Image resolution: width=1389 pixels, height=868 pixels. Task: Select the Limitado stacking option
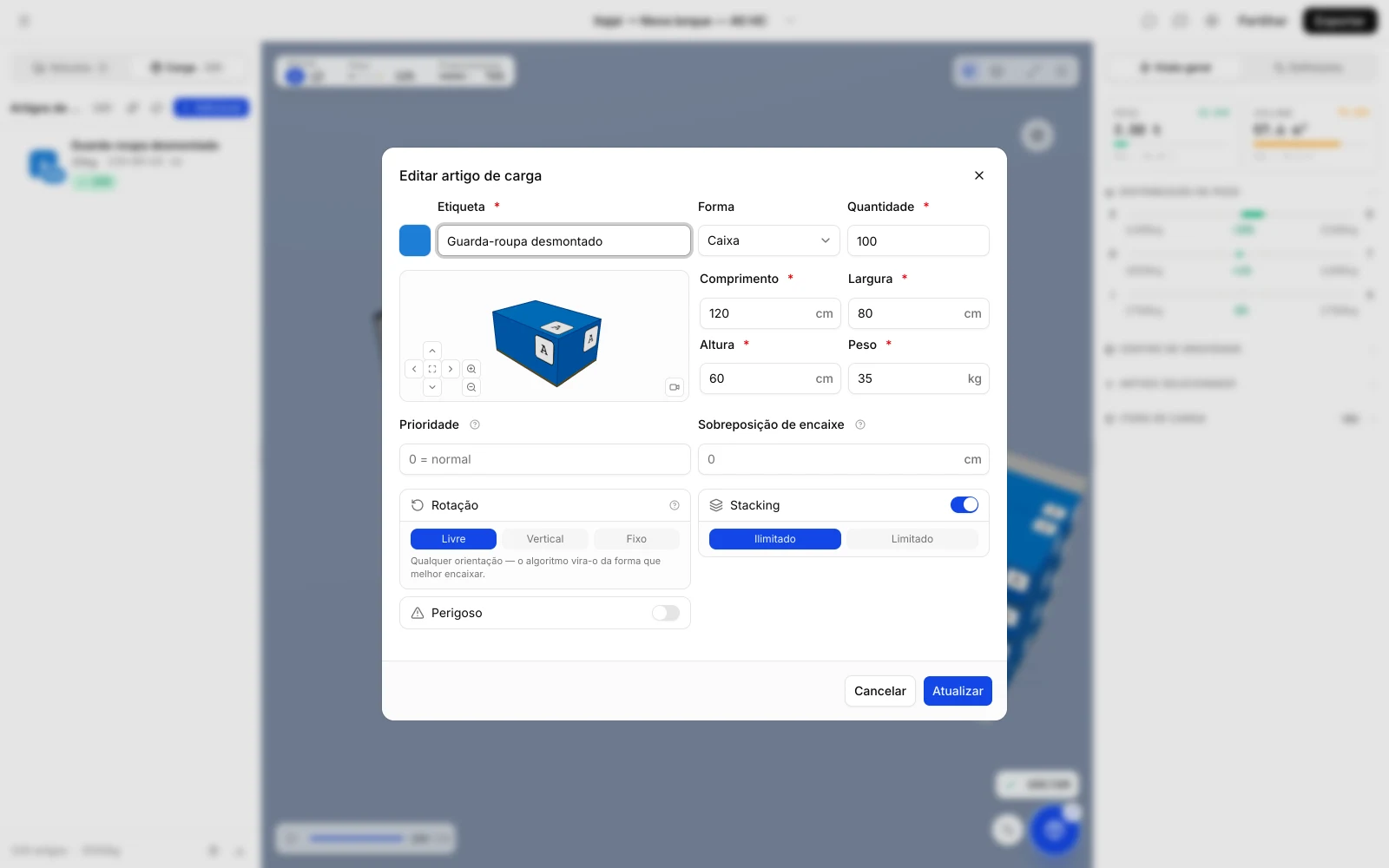pyautogui.click(x=912, y=539)
